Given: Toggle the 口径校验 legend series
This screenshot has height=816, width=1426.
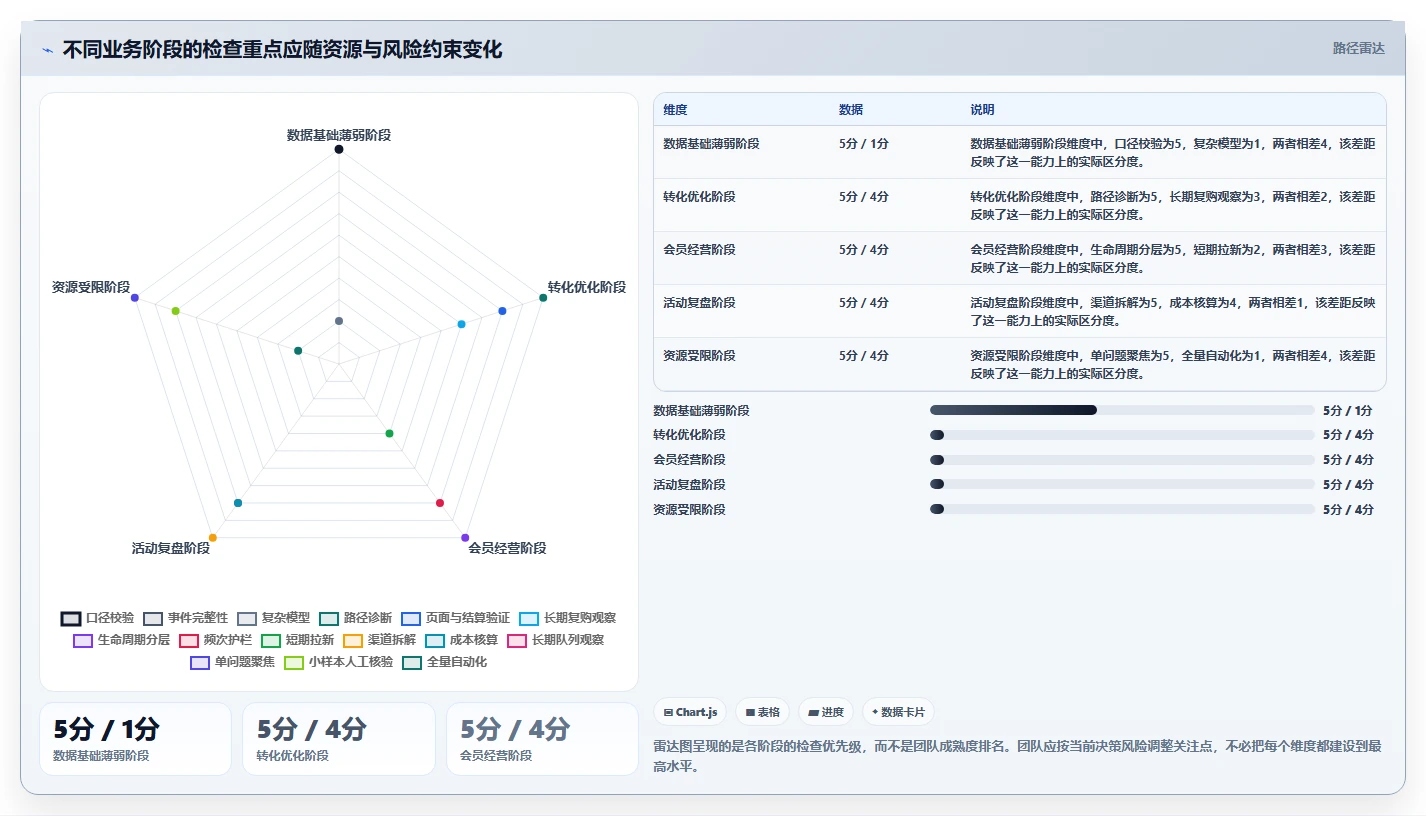Looking at the screenshot, I should click(x=97, y=618).
